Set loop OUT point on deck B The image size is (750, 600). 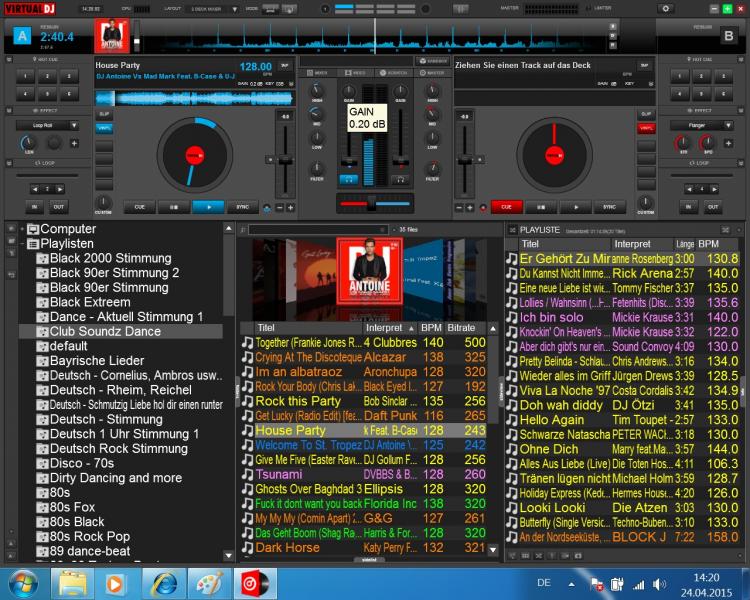(712, 207)
